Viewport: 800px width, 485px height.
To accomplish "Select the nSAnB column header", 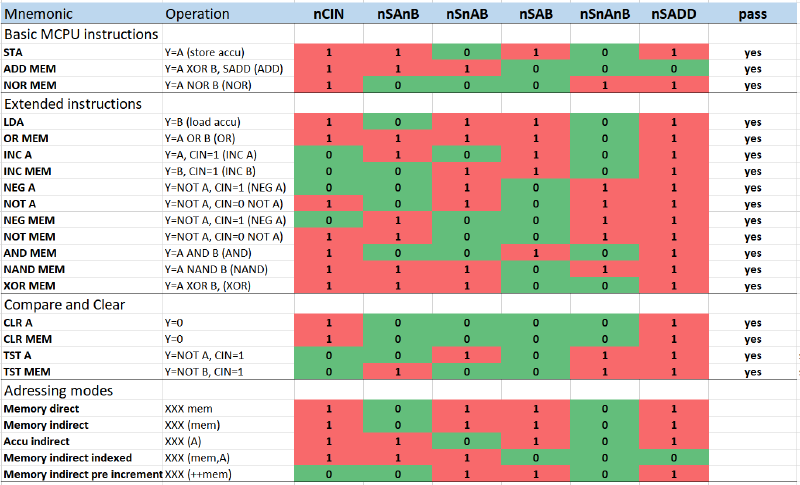I will pyautogui.click(x=397, y=15).
